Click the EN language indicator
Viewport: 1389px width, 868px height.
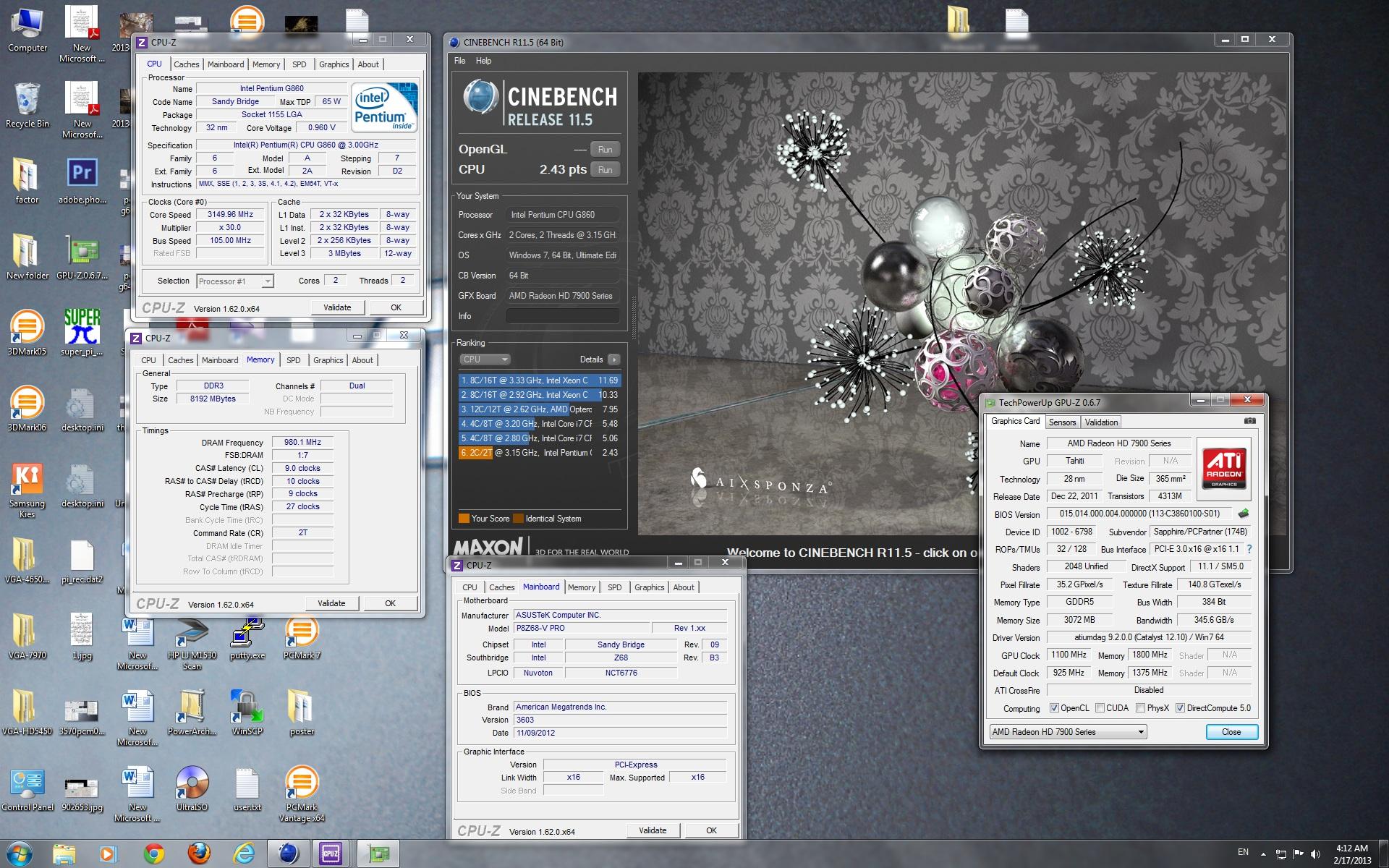pos(1243,852)
